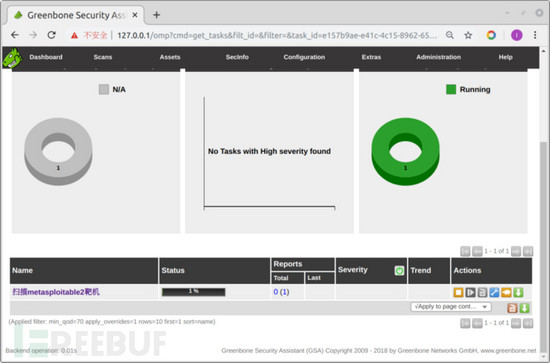Stop the running metasploitable2 scan task
The width and height of the screenshot is (550, 363).
pos(458,292)
